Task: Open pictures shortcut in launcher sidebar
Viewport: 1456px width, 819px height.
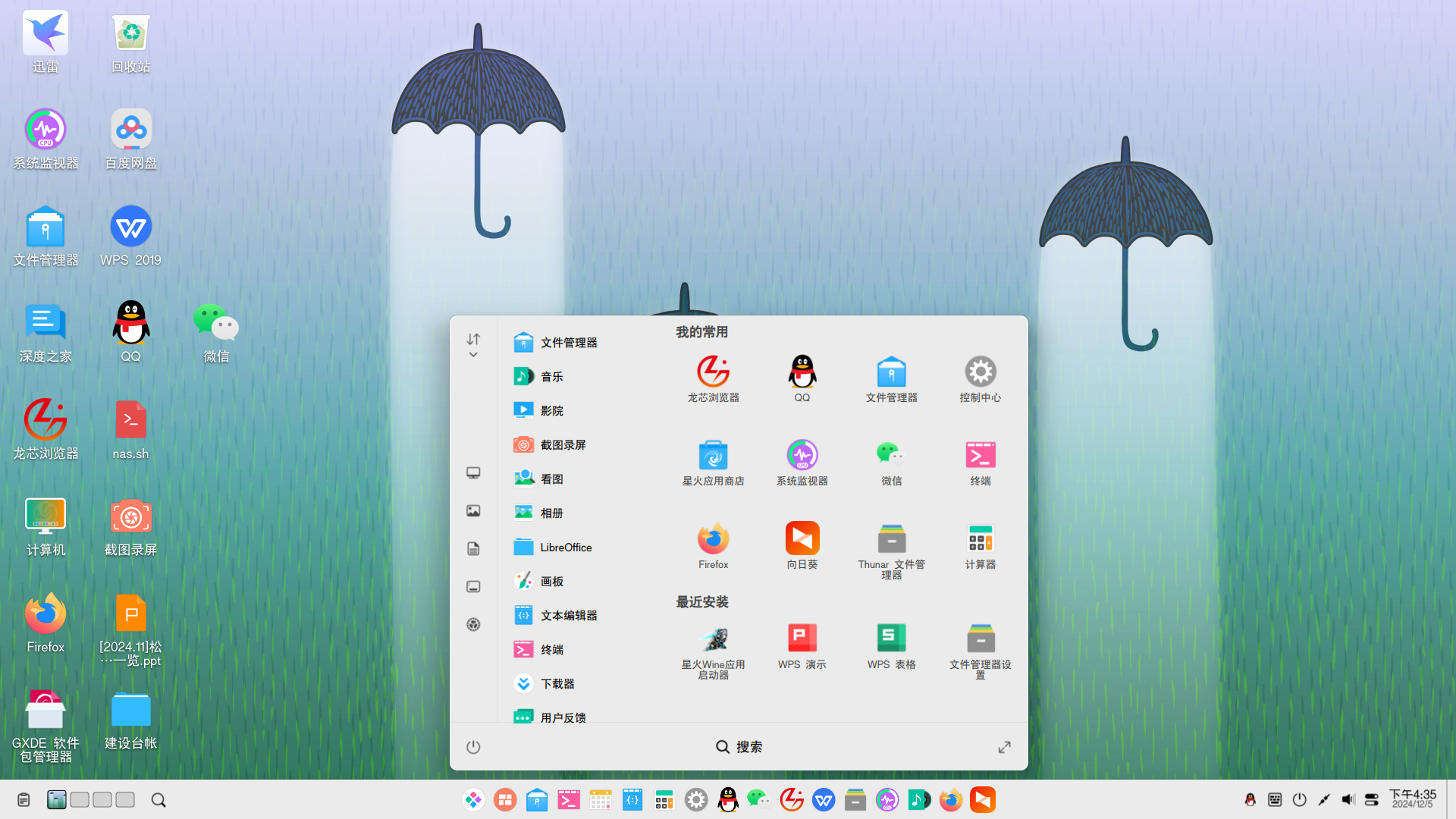Action: (473, 510)
